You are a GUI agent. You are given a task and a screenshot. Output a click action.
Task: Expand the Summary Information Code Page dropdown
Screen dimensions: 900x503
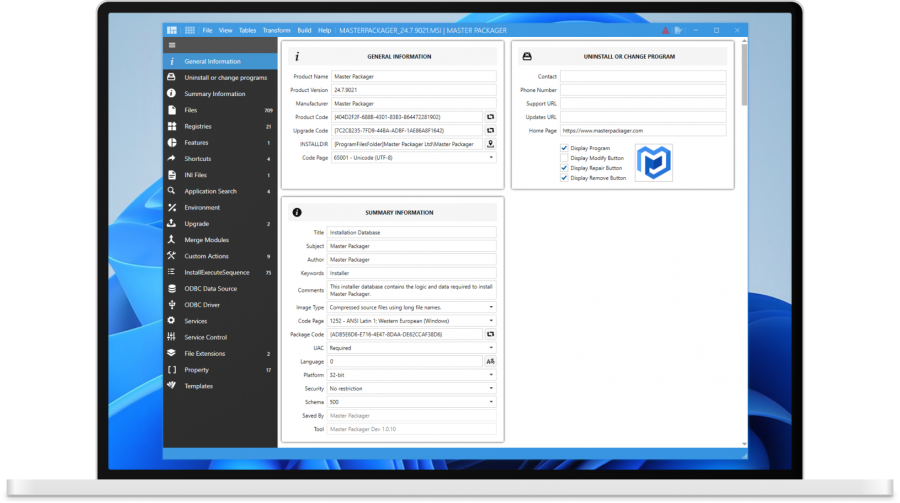491,321
